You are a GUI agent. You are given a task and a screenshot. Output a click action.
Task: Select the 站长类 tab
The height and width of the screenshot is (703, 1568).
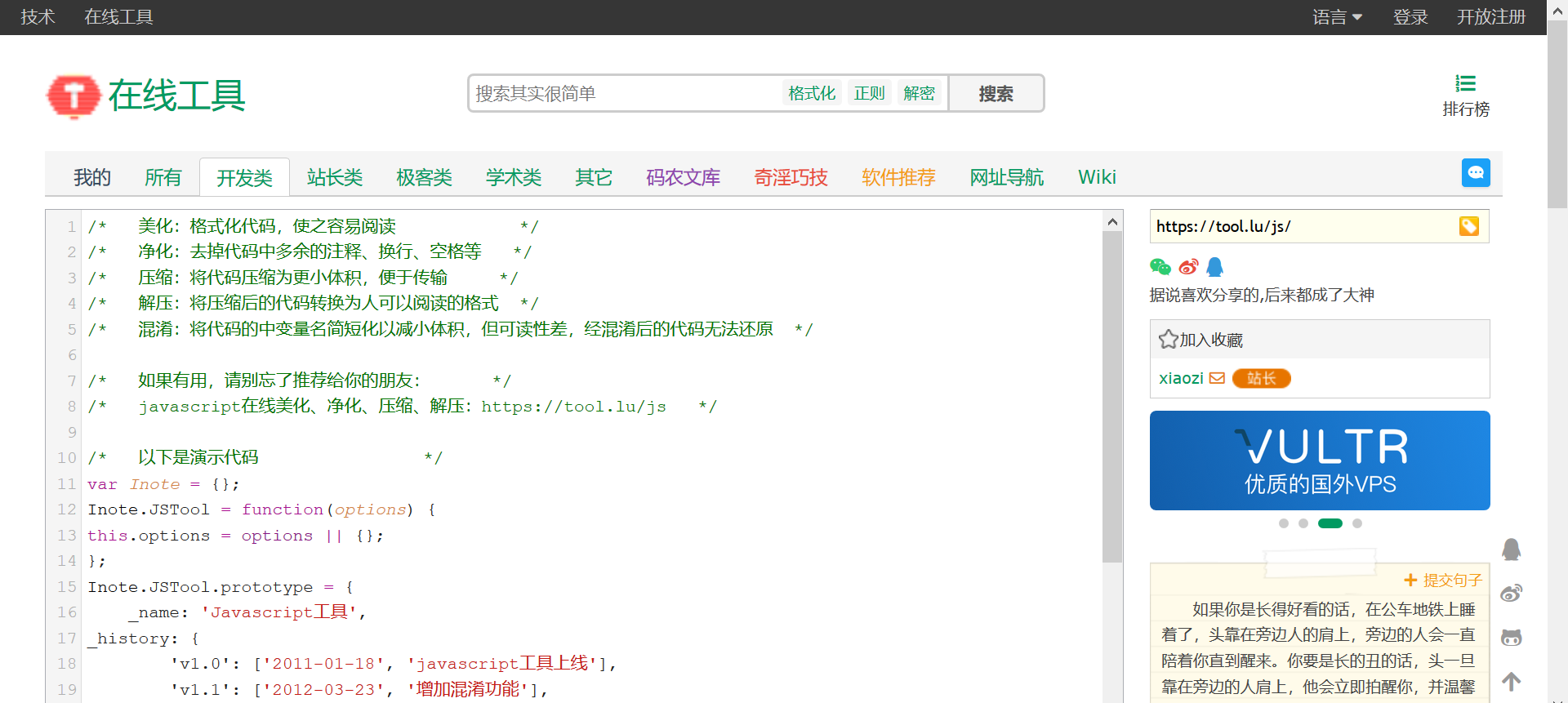[x=335, y=177]
